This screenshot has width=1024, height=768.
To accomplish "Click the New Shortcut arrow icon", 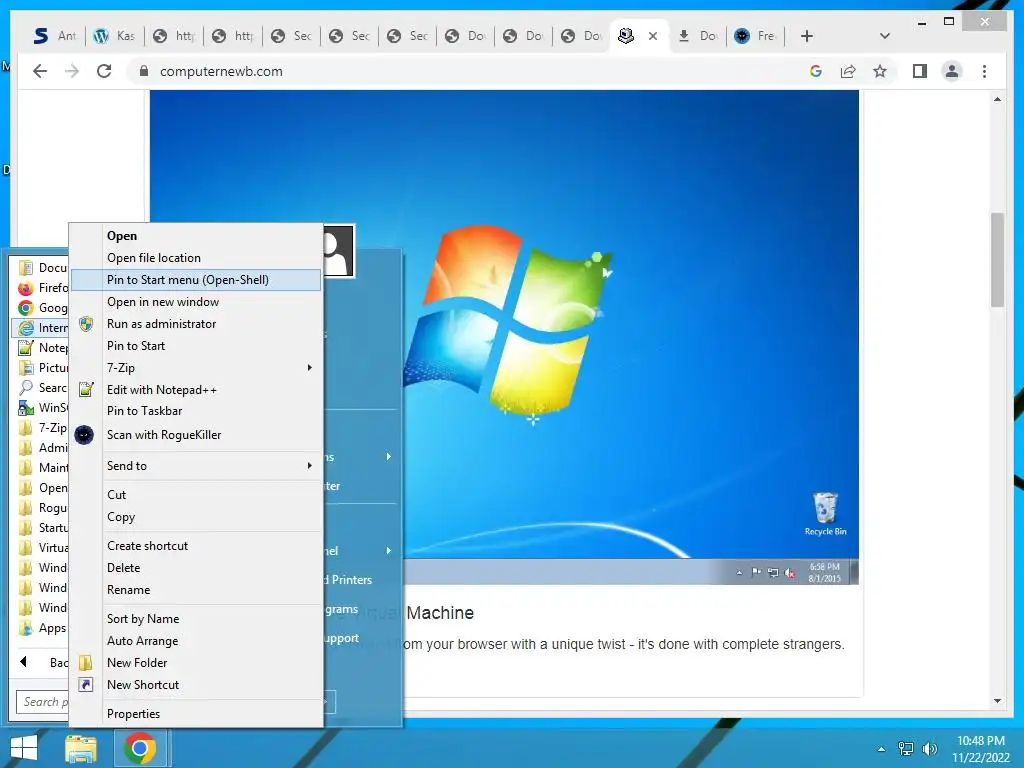I will [86, 685].
